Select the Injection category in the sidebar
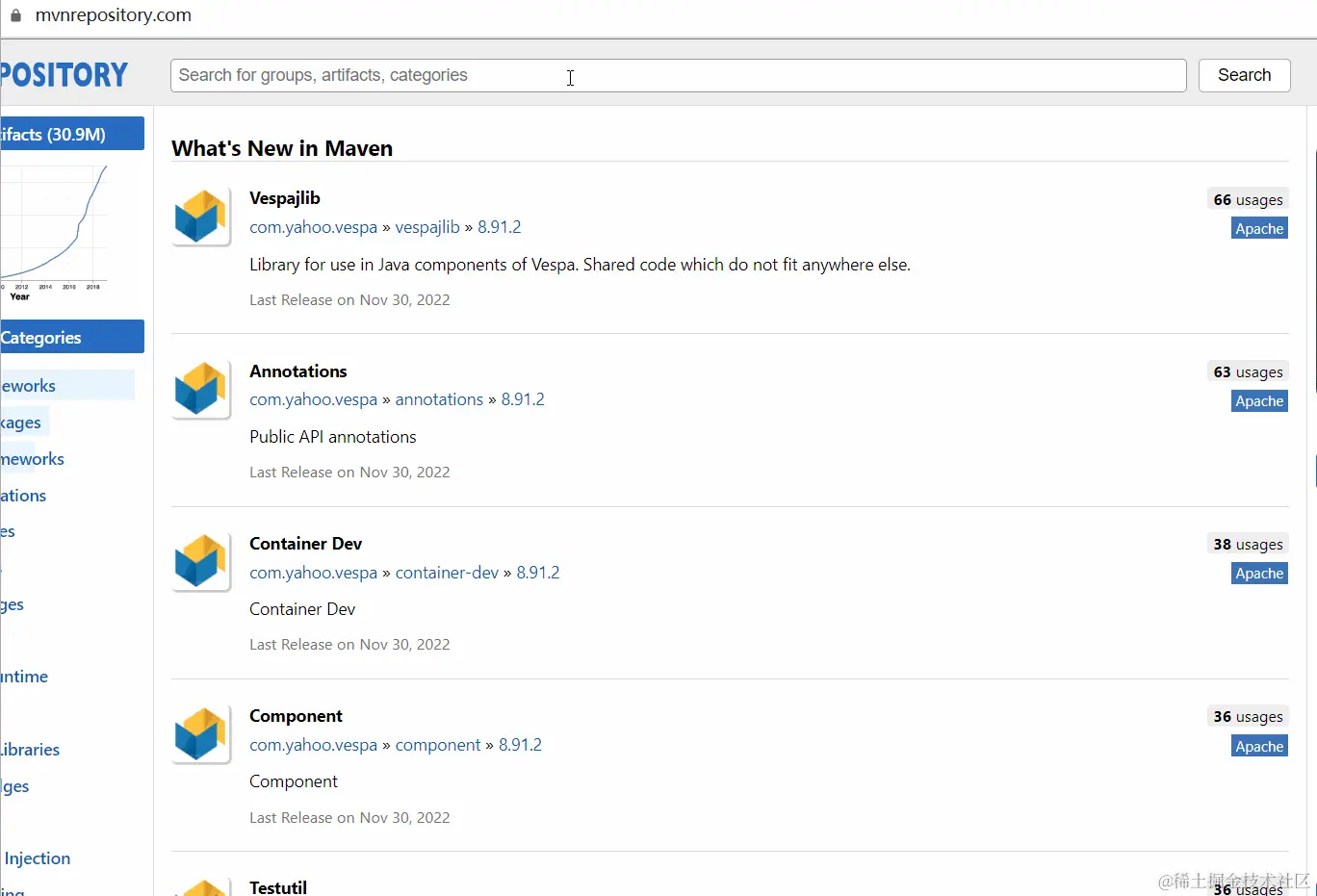 pos(38,858)
